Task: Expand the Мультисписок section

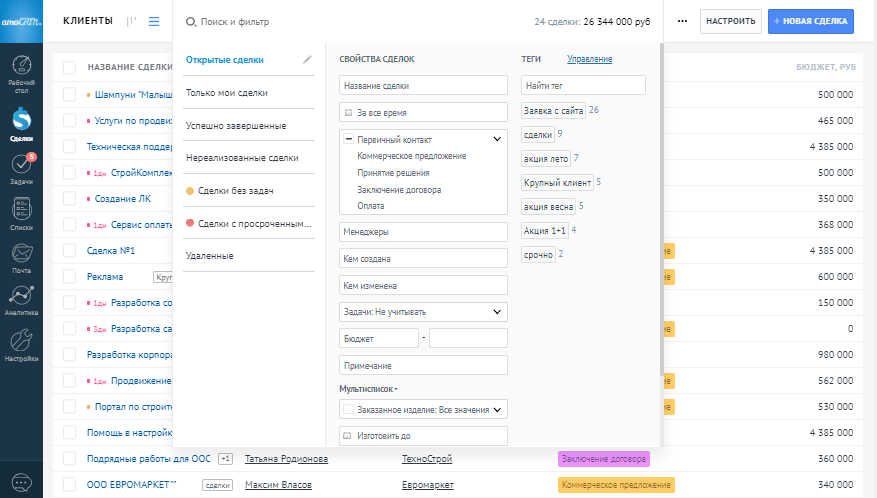Action: point(368,388)
